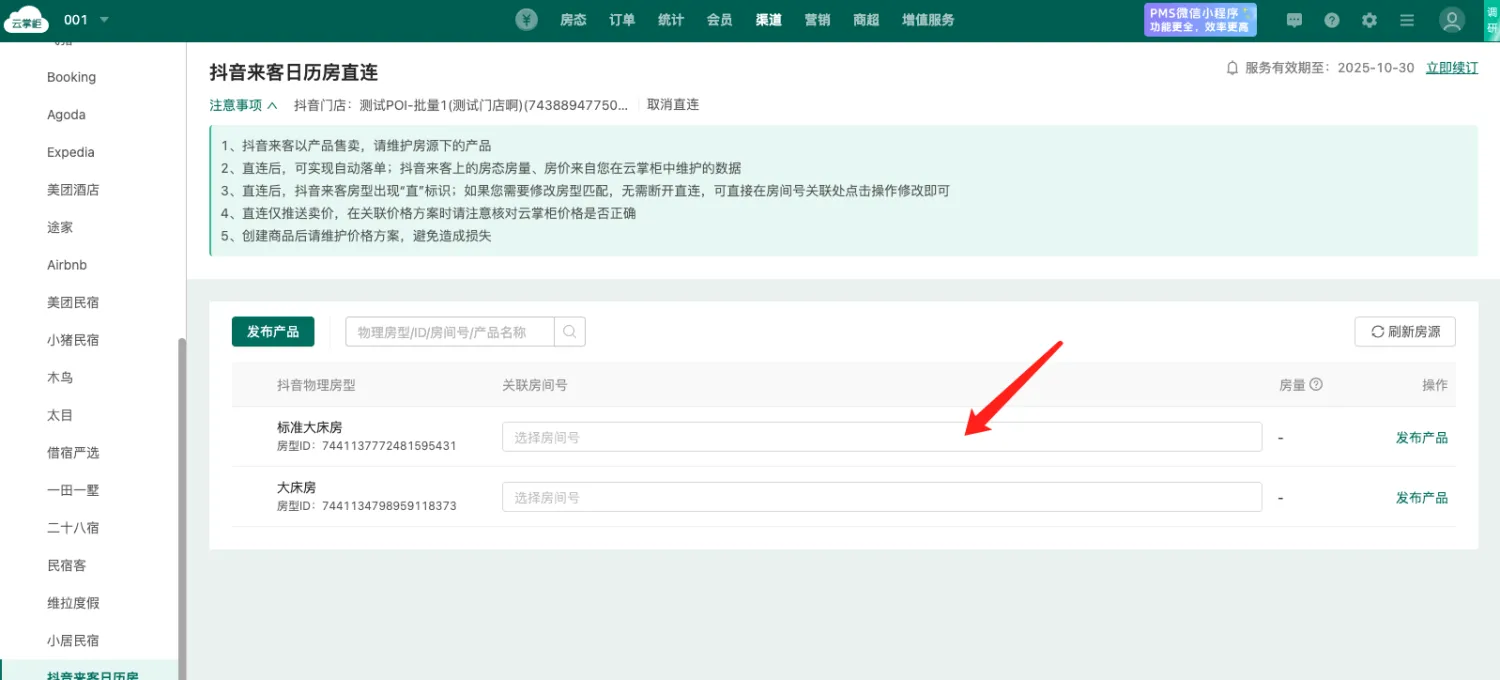Viewport: 1500px width, 680px height.
Task: Click the green 发布产品 button above the table
Action: point(273,332)
